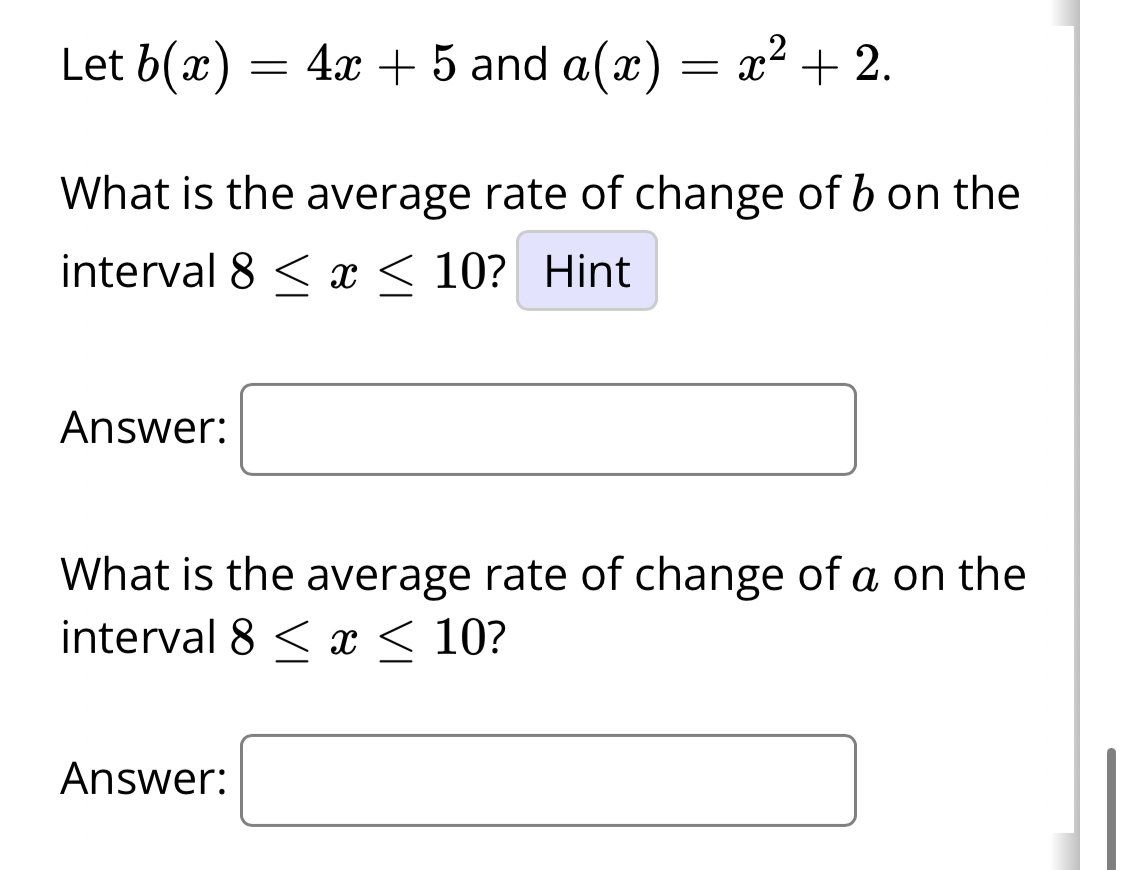Click the lower right scrollbar track
1125x870 pixels.
[1113, 800]
